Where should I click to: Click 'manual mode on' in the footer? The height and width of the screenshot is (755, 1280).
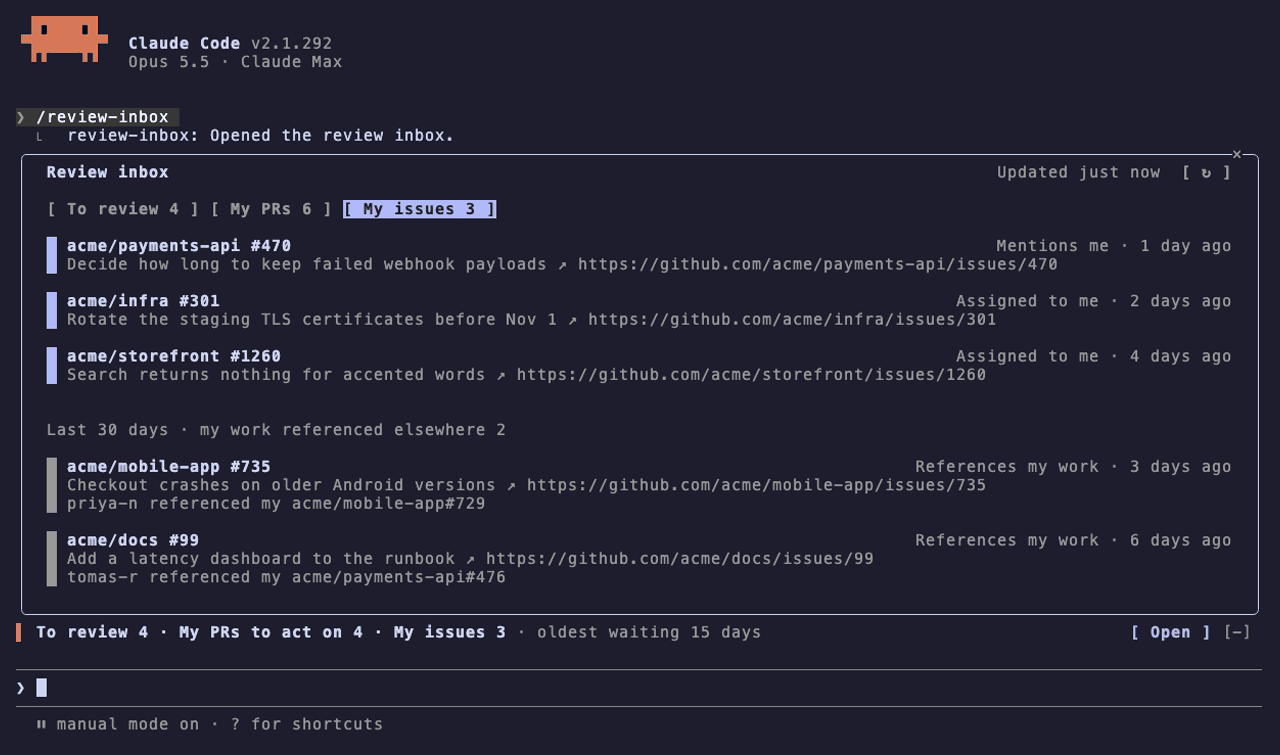128,724
